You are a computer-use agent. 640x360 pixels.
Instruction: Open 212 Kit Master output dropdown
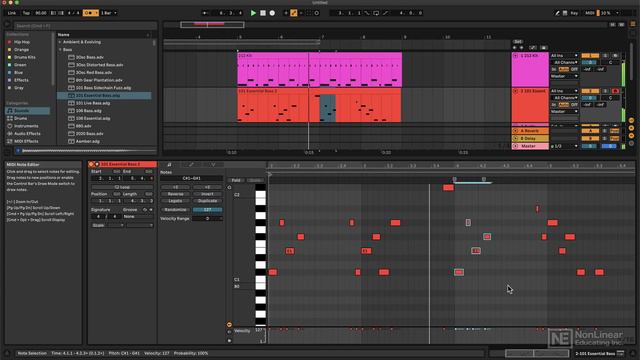(x=564, y=76)
